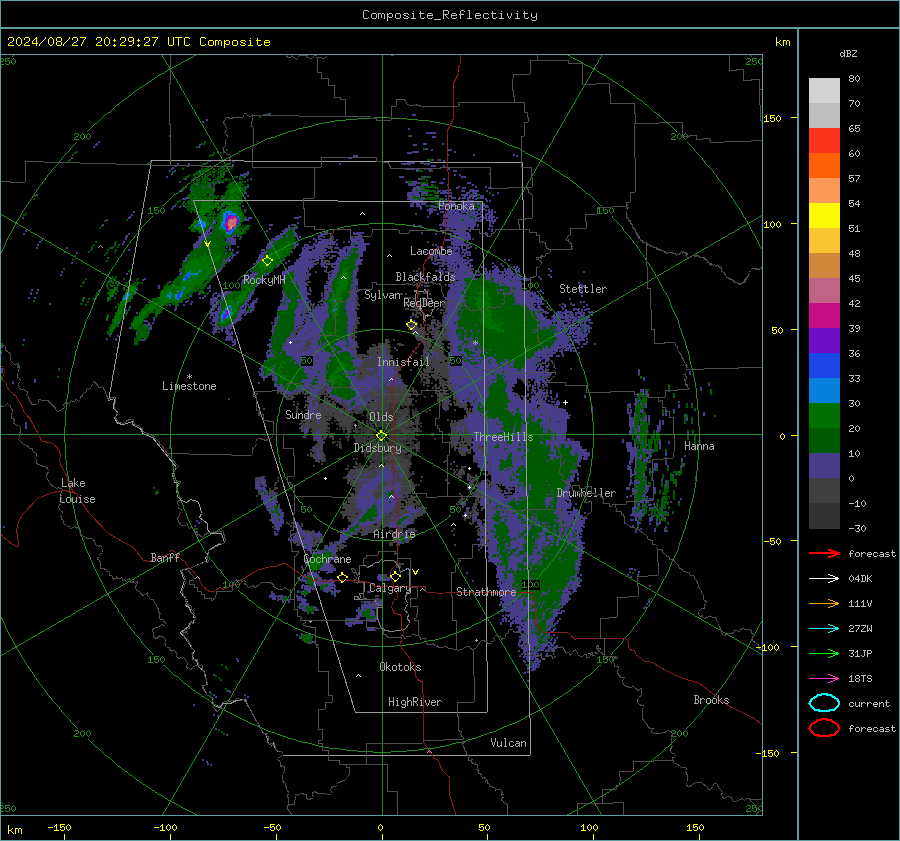
Task: Click the cyan current ellipse icon
Action: [x=824, y=703]
